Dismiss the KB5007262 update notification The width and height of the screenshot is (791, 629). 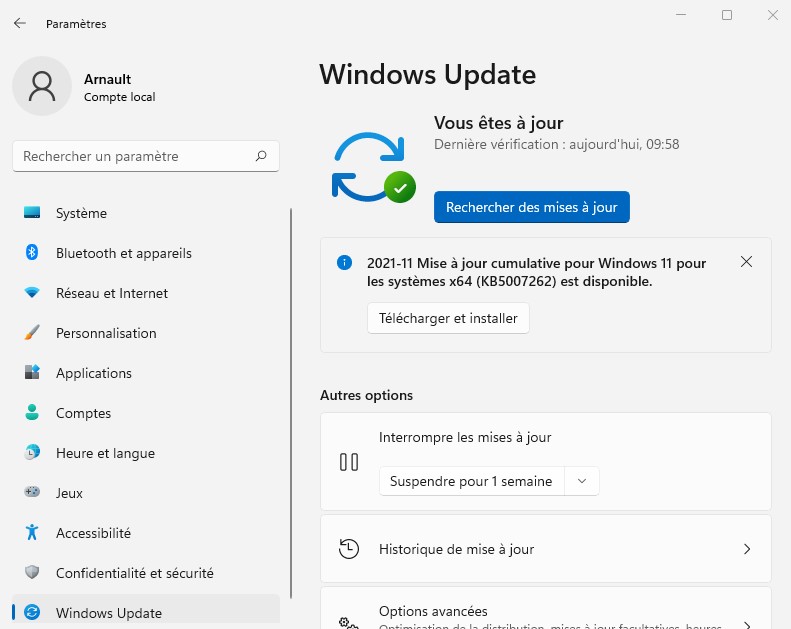746,262
